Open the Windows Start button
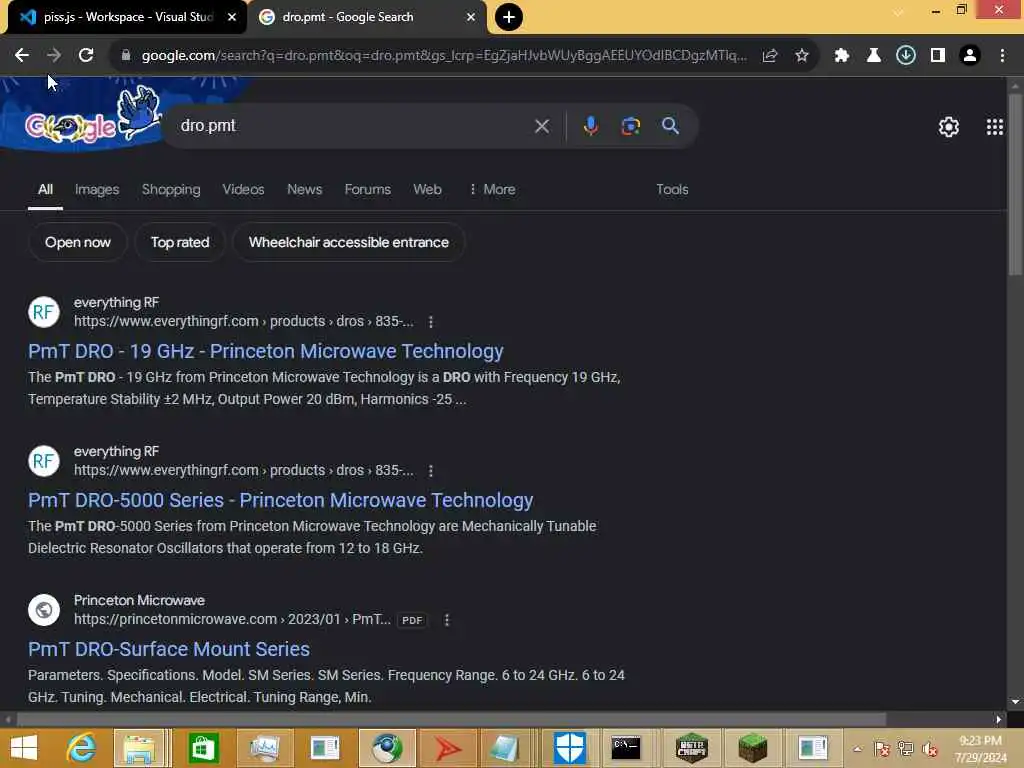 click(x=24, y=748)
